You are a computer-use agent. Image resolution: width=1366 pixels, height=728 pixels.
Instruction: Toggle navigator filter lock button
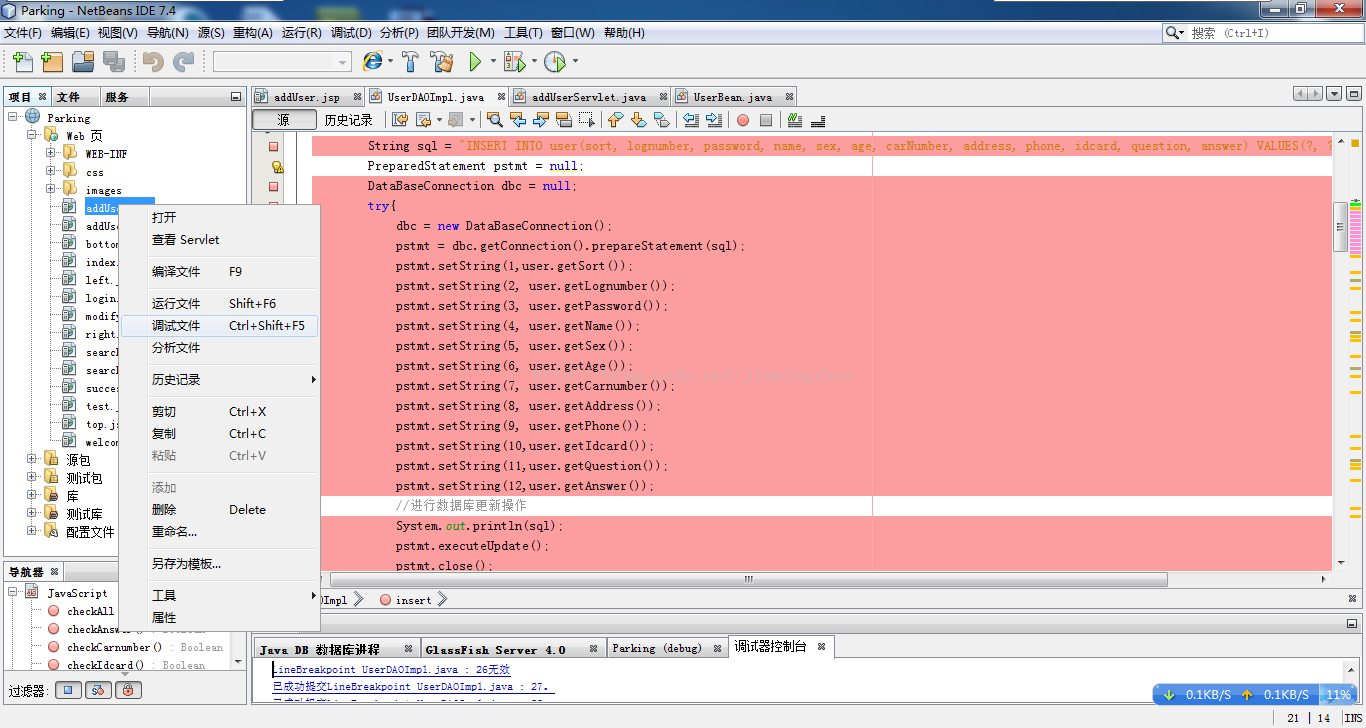click(128, 690)
